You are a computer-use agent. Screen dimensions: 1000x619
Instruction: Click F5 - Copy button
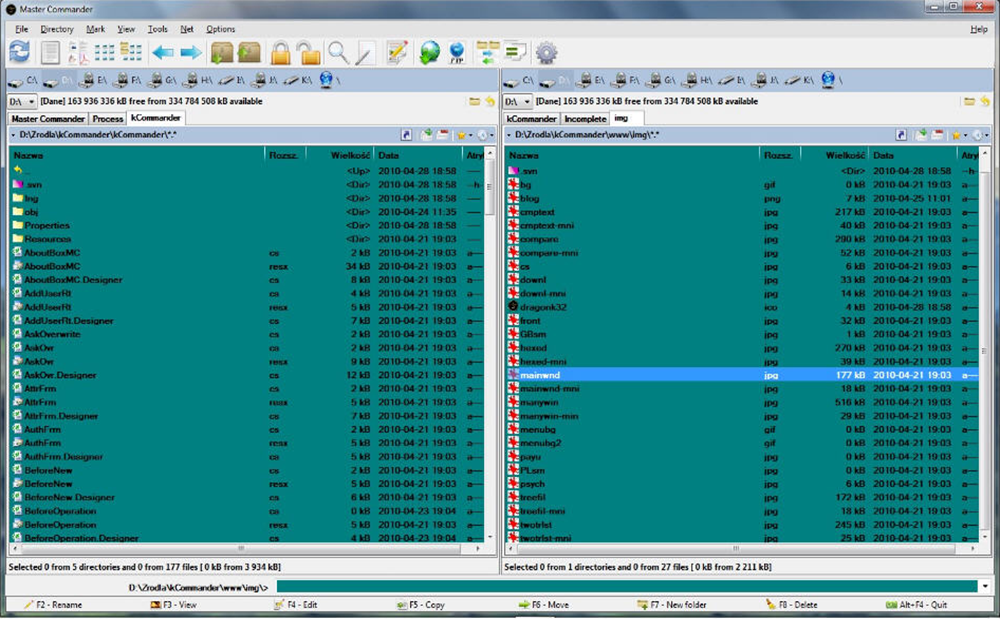tap(420, 604)
